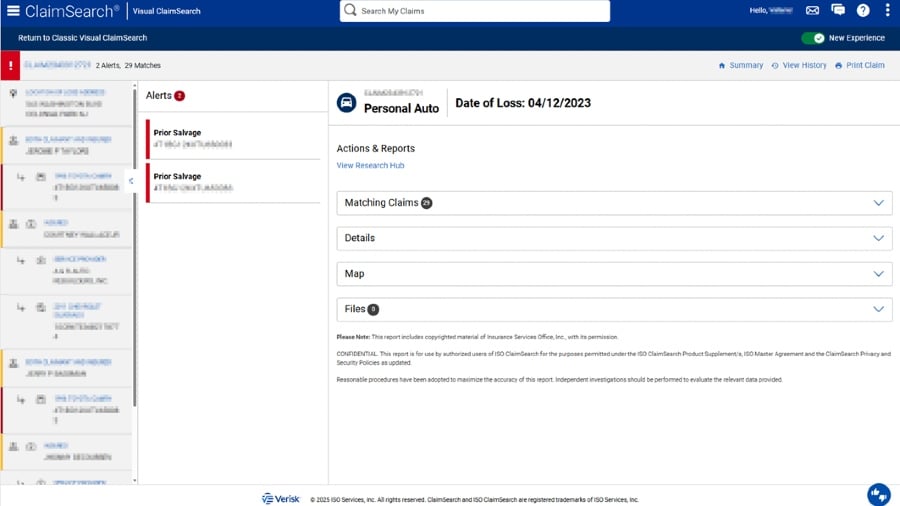This screenshot has width=900, height=506.
Task: Click the Files count badge
Action: tap(373, 309)
